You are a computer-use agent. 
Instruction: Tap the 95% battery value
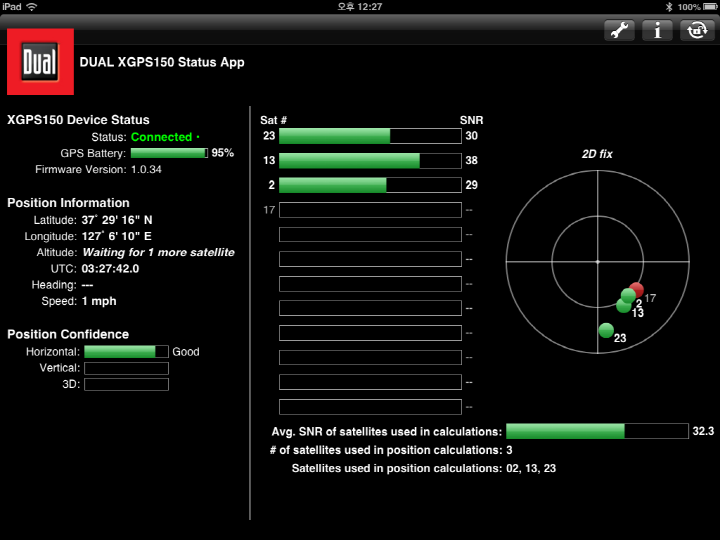pos(223,153)
